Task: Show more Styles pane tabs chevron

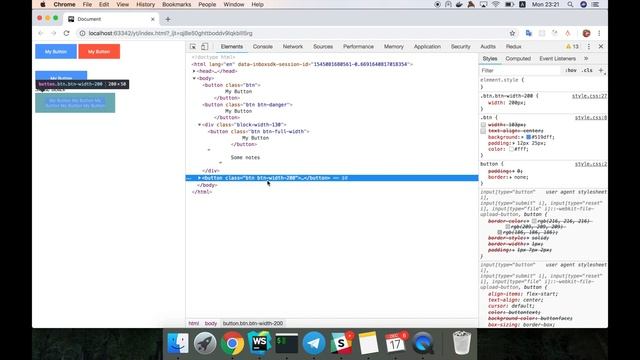Action: pyautogui.click(x=586, y=59)
